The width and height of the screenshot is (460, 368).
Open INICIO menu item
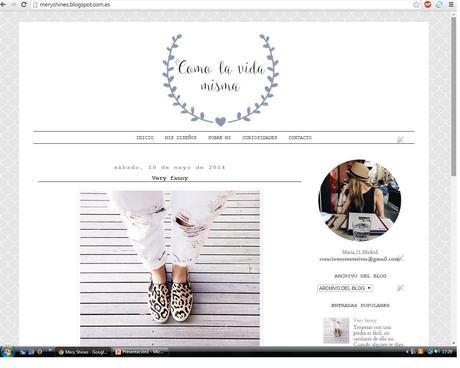(x=145, y=137)
